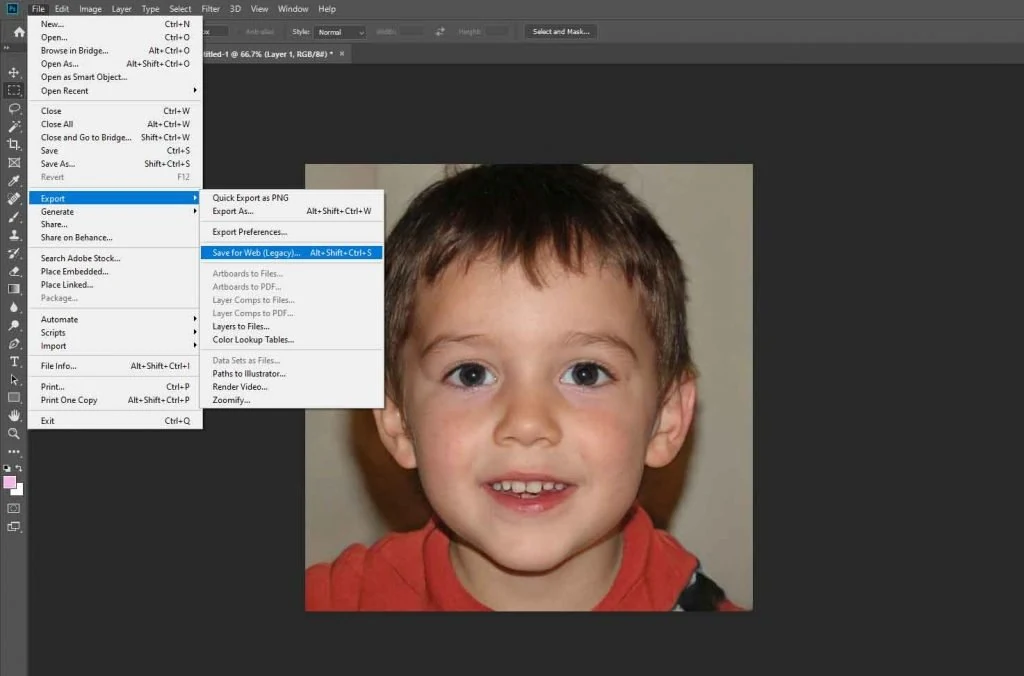Choose Place Embedded...
The image size is (1024, 676).
[115, 272]
